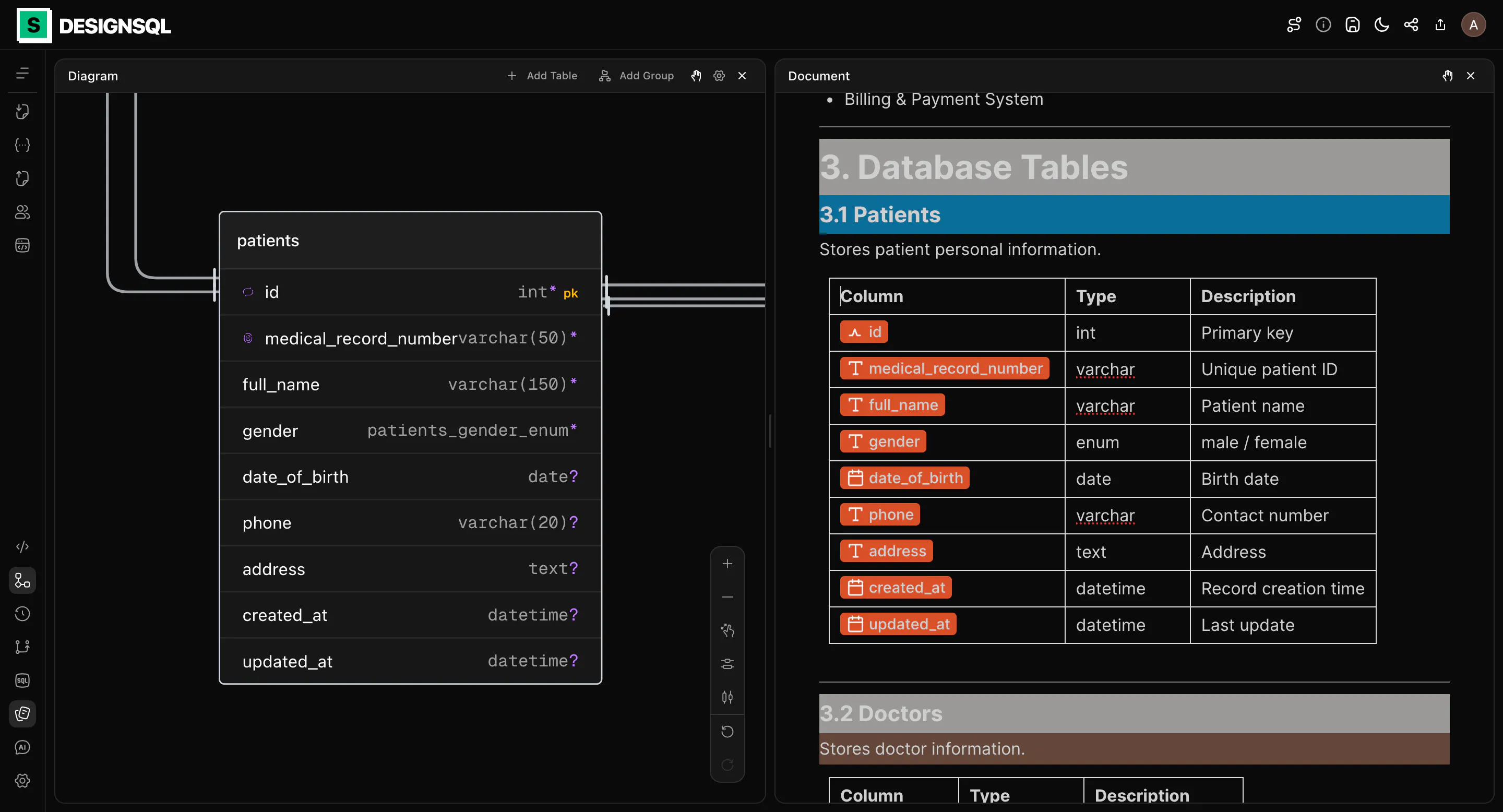This screenshot has width=1503, height=812.
Task: Select the date_of_birth row in the diagram
Action: tap(410, 476)
